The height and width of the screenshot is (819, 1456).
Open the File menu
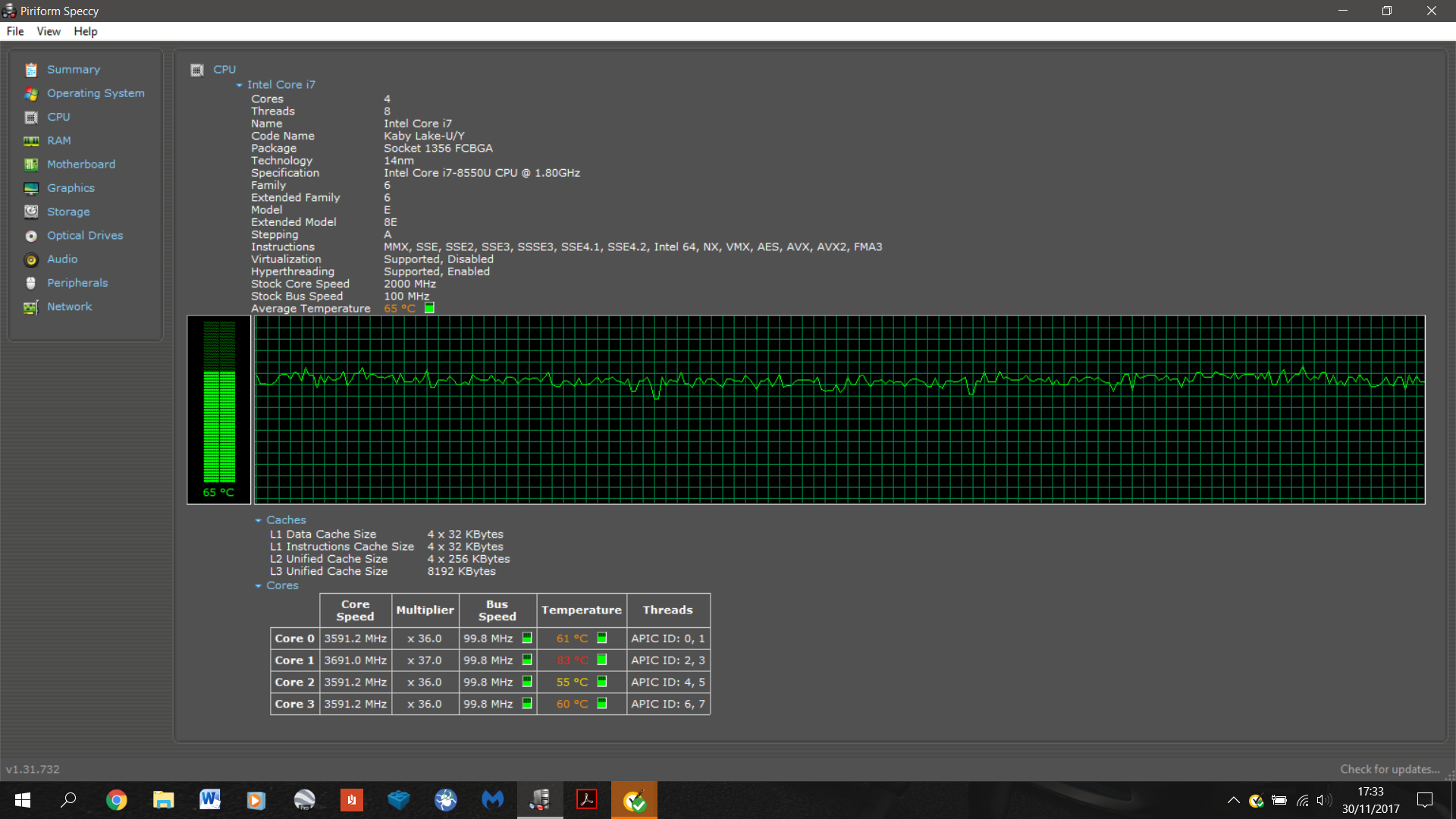[15, 31]
